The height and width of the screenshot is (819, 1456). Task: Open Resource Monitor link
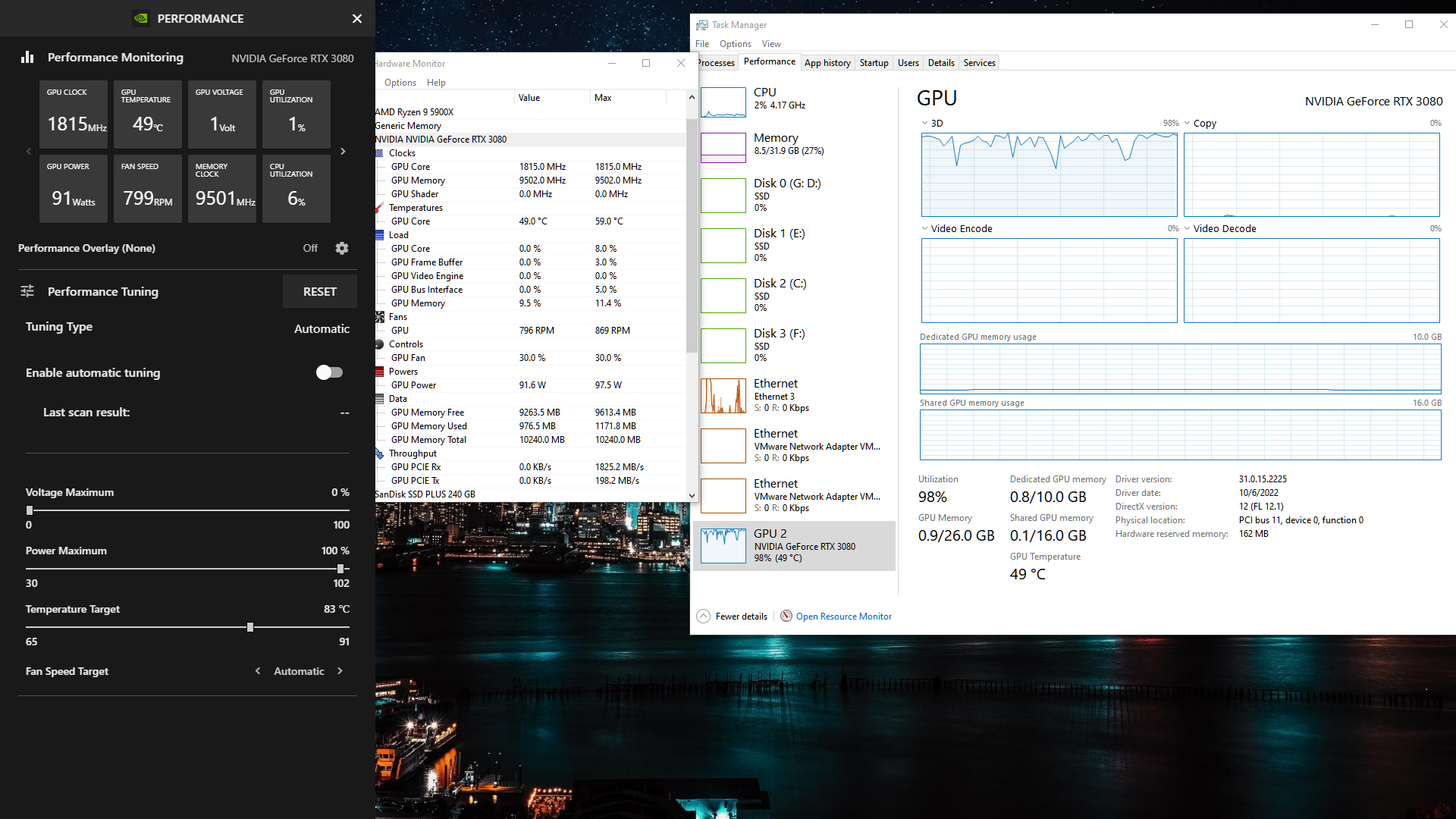click(x=843, y=617)
